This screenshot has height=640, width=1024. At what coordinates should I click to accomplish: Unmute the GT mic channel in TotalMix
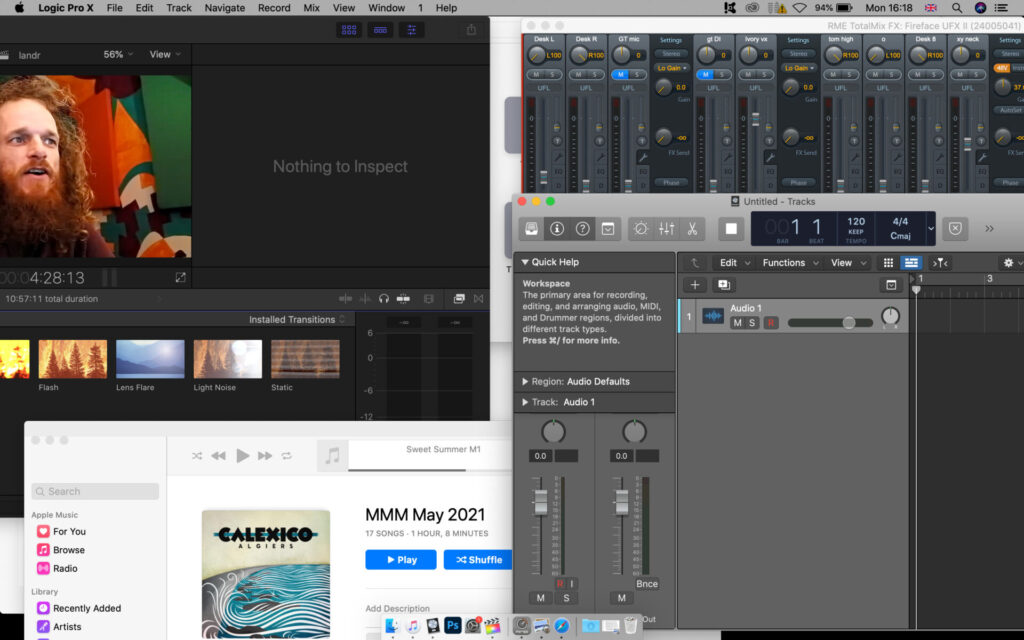pos(619,74)
